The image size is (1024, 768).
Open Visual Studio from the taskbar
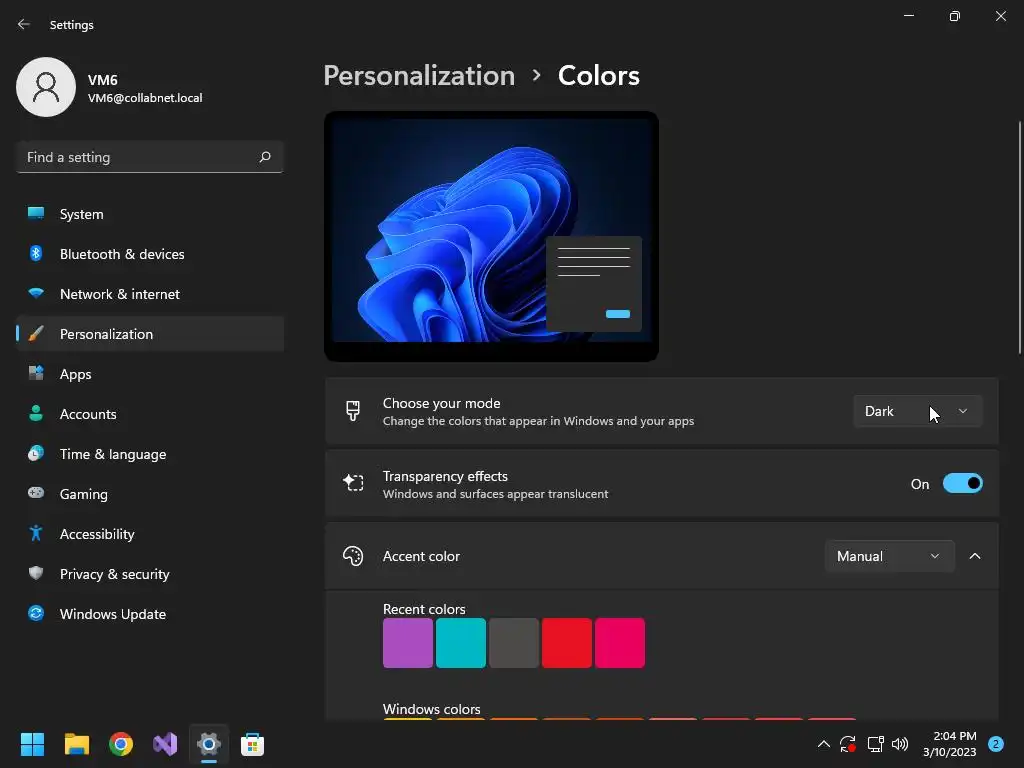[x=165, y=744]
